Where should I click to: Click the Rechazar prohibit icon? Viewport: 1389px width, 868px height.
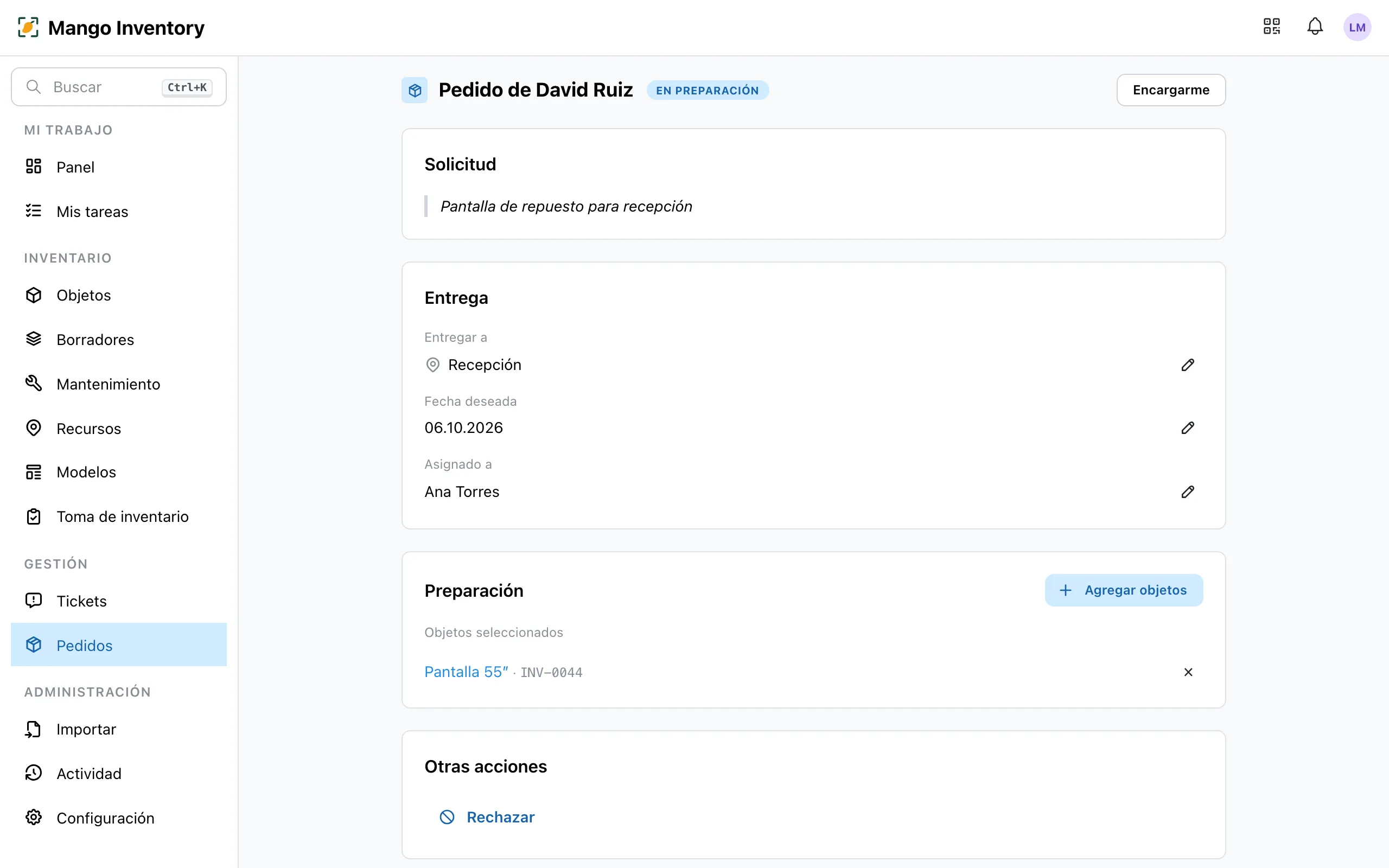[447, 817]
